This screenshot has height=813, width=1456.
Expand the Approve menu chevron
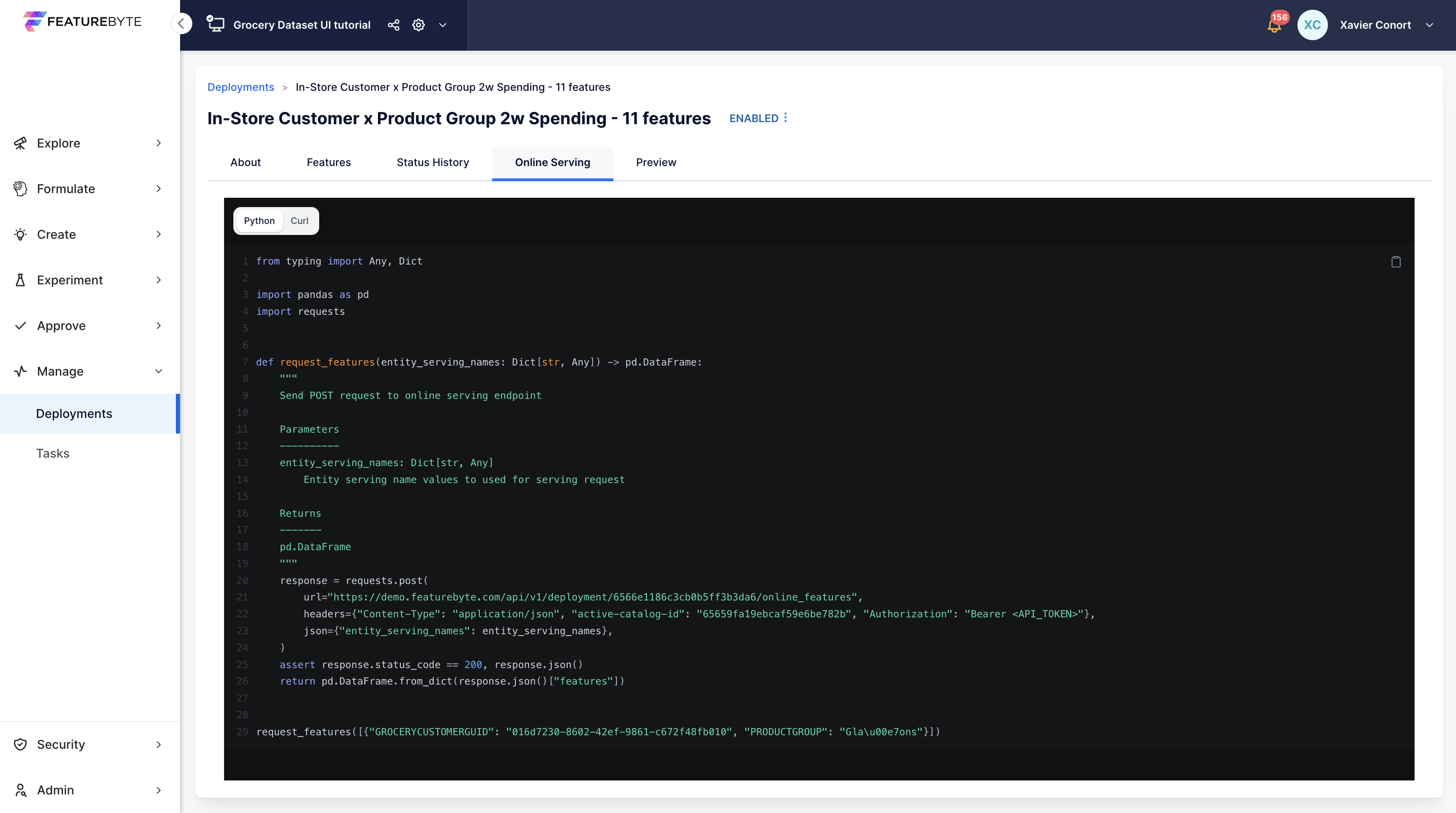[x=159, y=325]
